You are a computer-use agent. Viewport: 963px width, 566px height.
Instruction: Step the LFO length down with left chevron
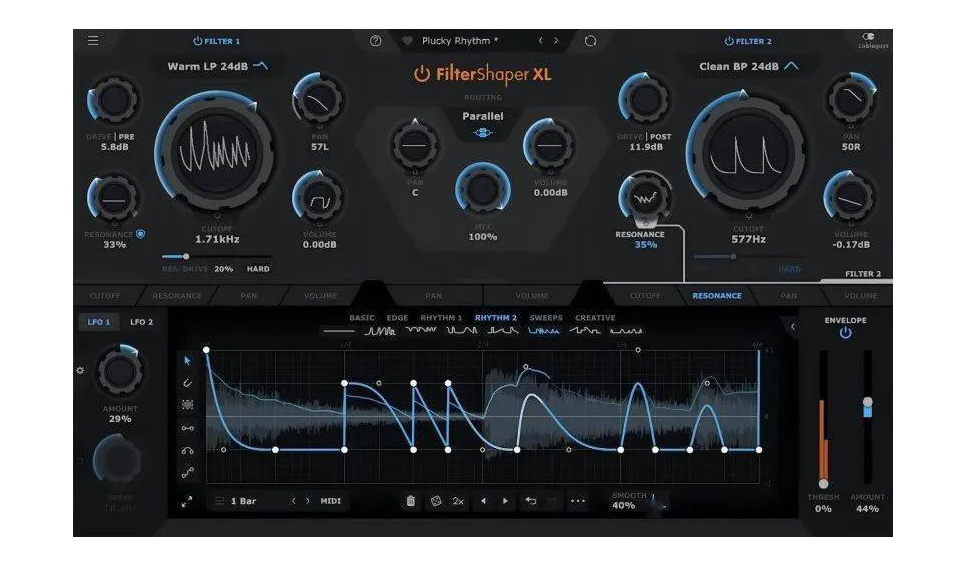294,501
